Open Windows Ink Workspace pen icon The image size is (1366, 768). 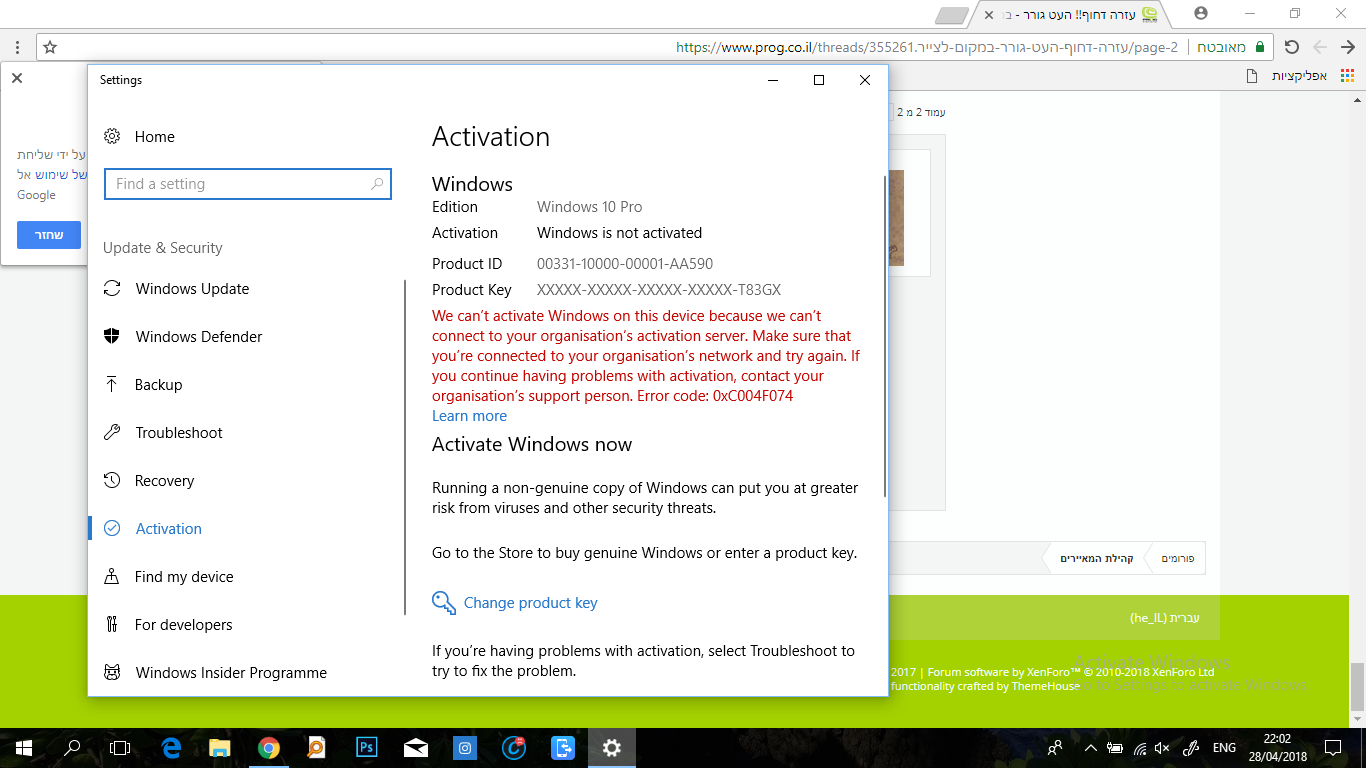tap(1191, 747)
